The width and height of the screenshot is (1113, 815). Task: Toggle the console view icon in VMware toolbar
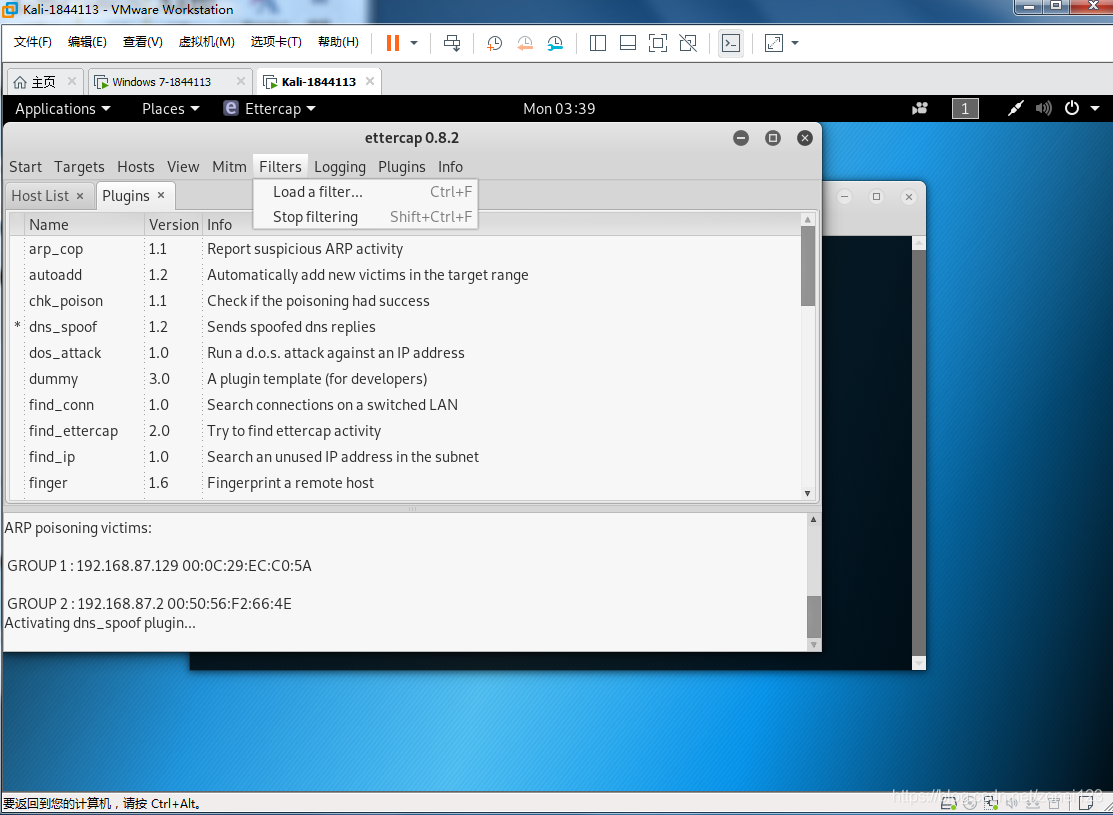730,43
